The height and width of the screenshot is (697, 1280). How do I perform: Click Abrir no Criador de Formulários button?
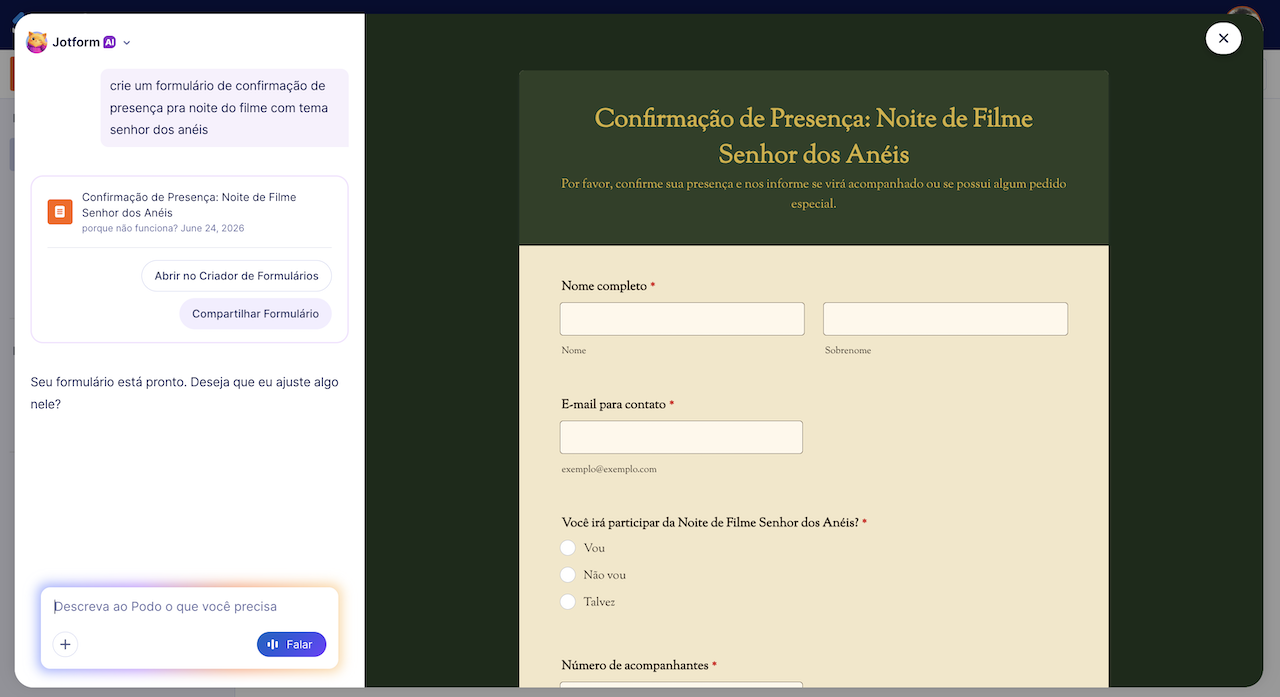(x=237, y=276)
